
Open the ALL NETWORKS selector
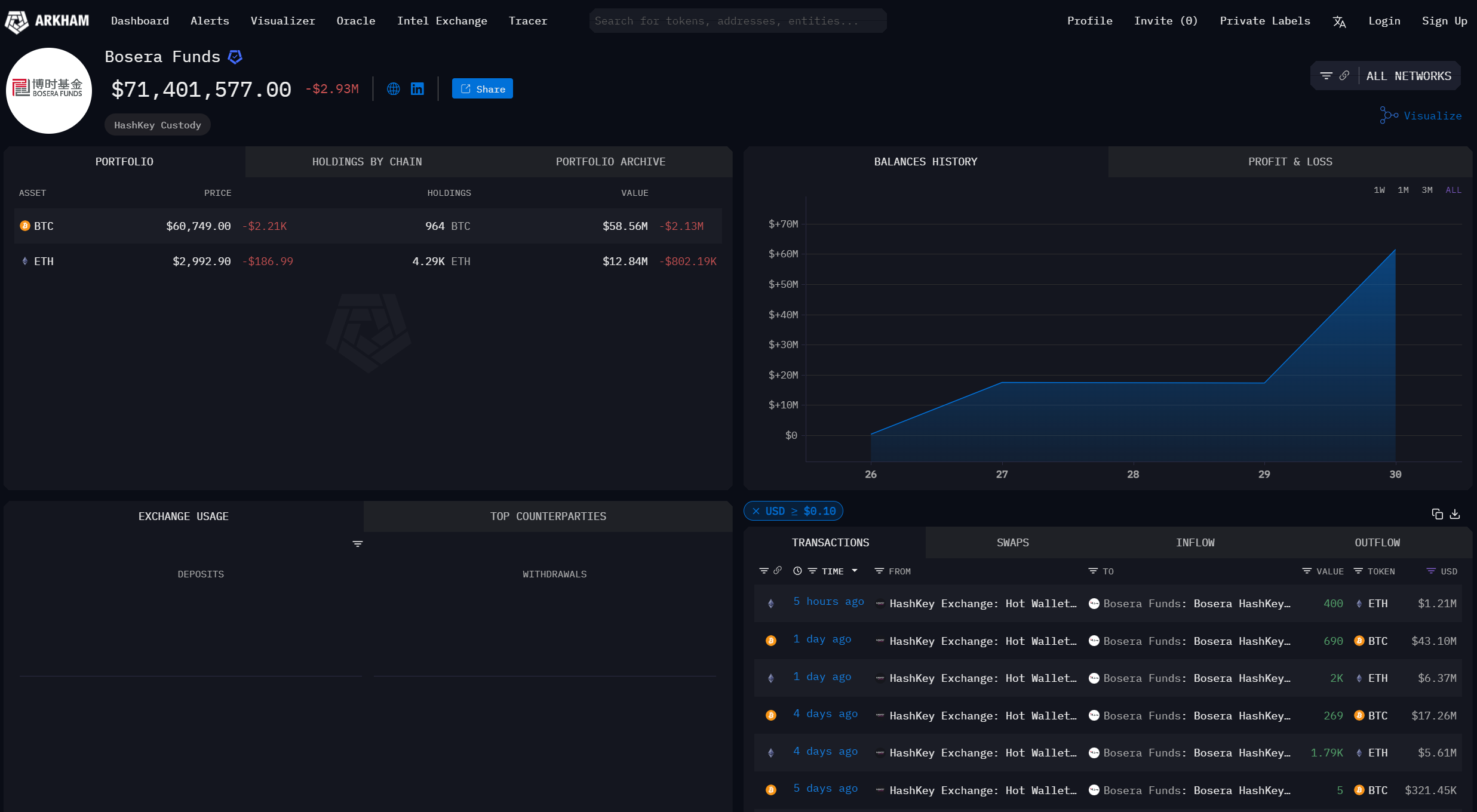pos(1409,76)
